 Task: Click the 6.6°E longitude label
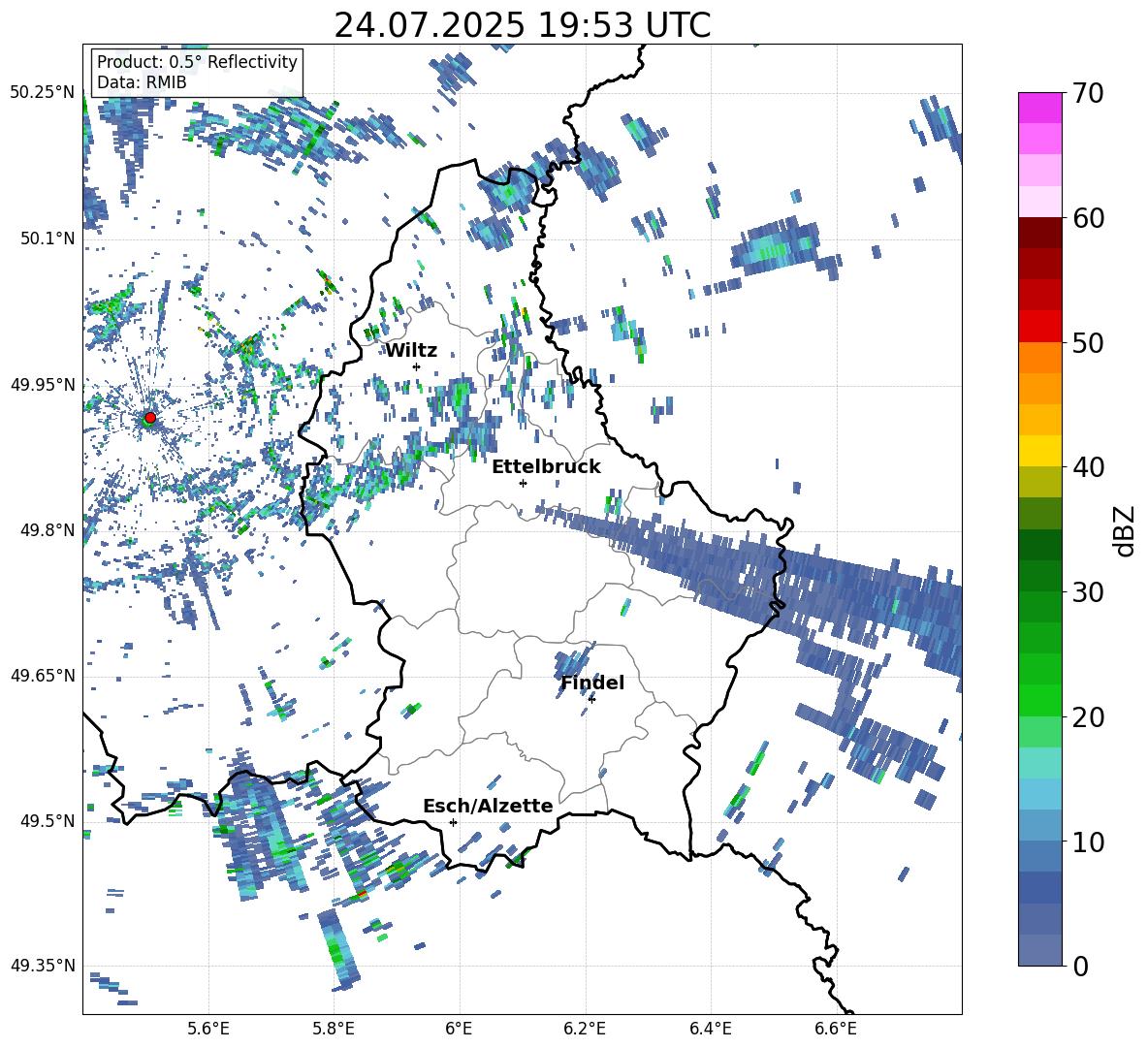[836, 1029]
